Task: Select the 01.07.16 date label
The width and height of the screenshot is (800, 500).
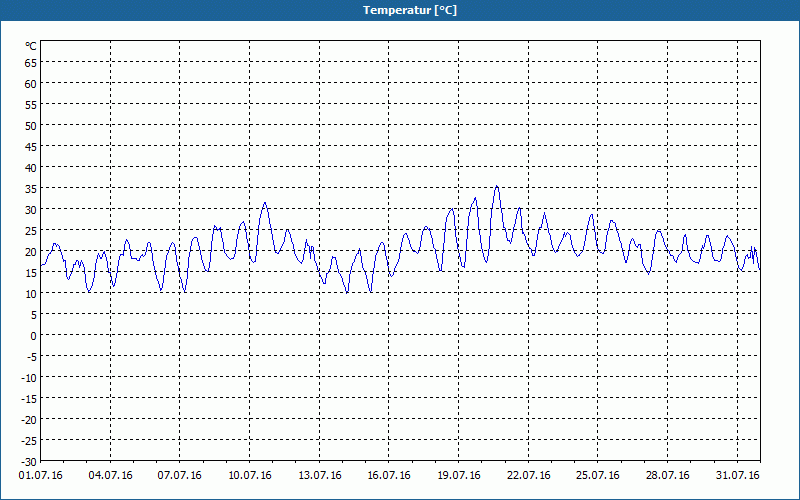Action: (41, 475)
